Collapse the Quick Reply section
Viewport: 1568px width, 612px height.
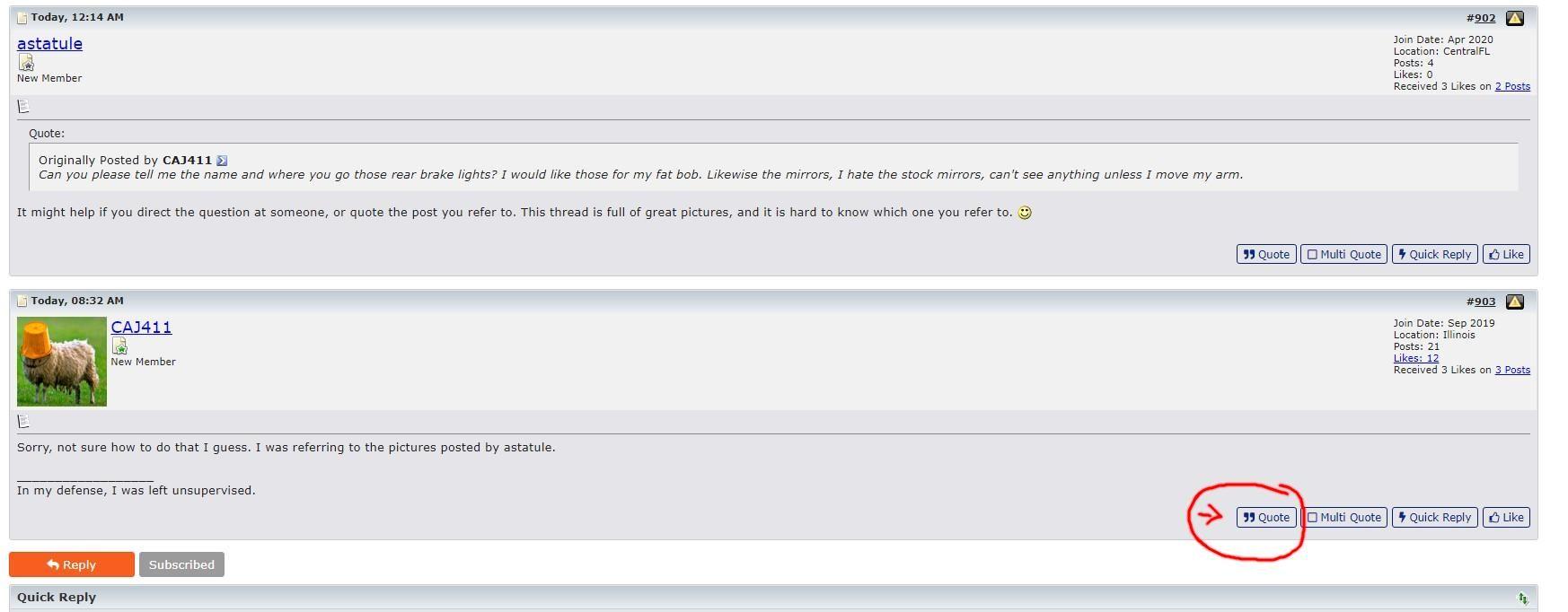tap(1522, 599)
